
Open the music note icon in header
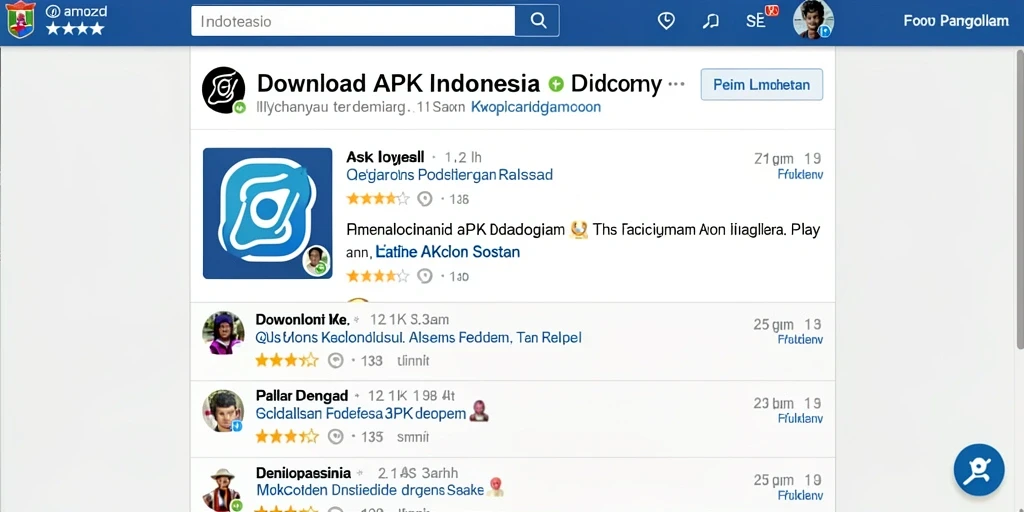(711, 21)
